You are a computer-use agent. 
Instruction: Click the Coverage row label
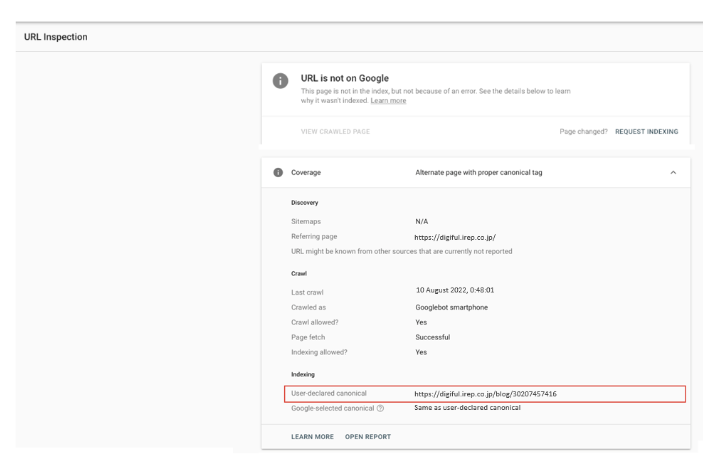coord(306,173)
